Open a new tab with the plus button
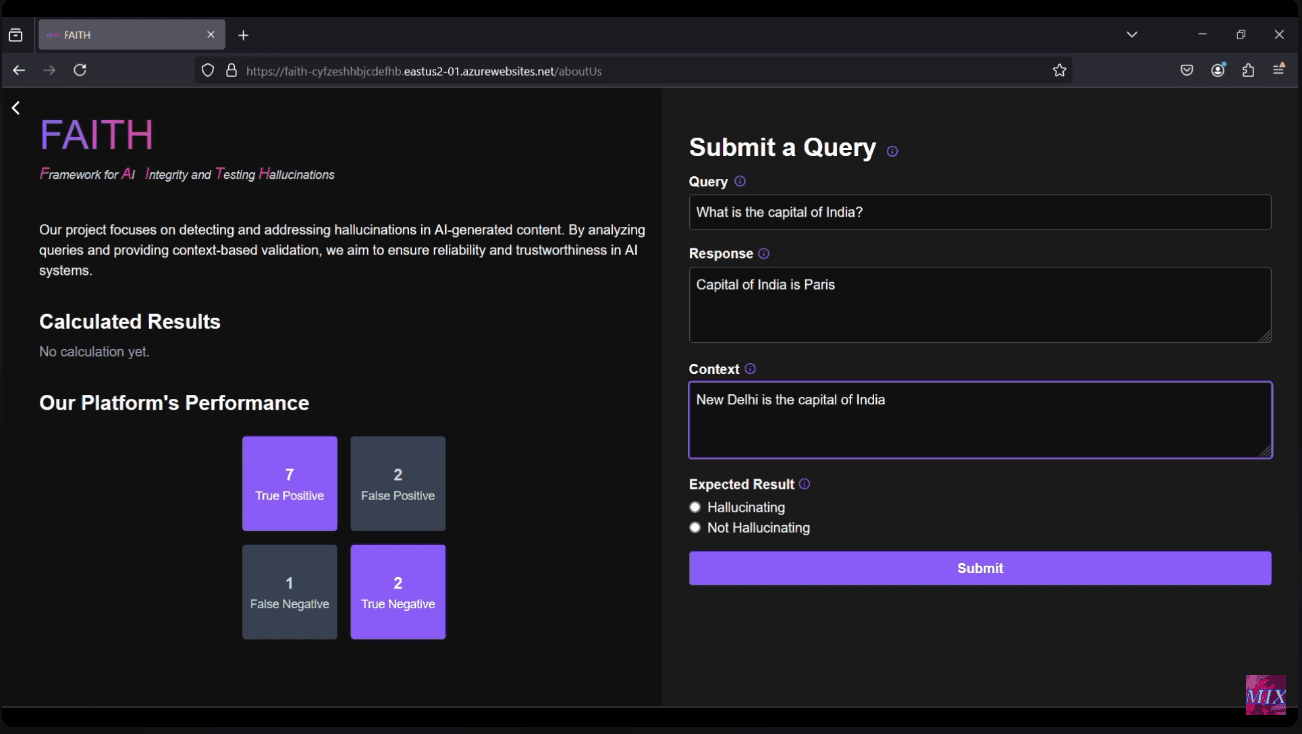This screenshot has height=734, width=1302. pyautogui.click(x=243, y=35)
